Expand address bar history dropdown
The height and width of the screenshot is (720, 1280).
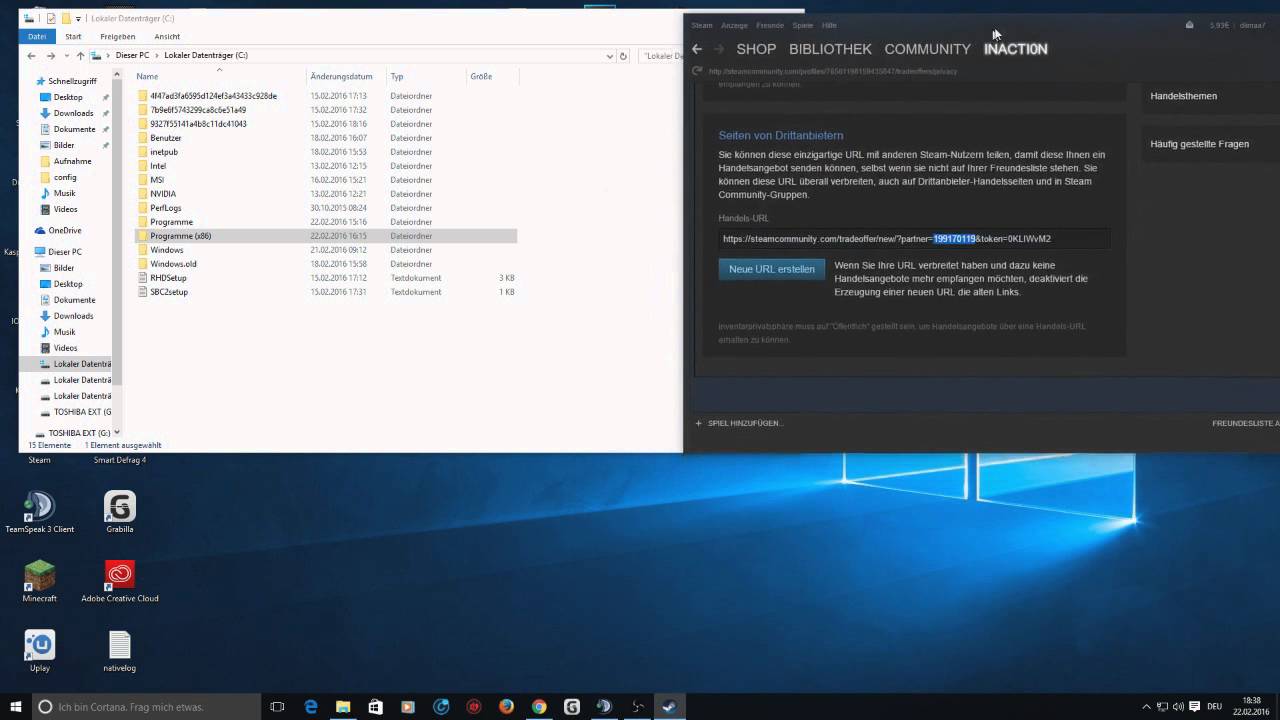point(610,56)
